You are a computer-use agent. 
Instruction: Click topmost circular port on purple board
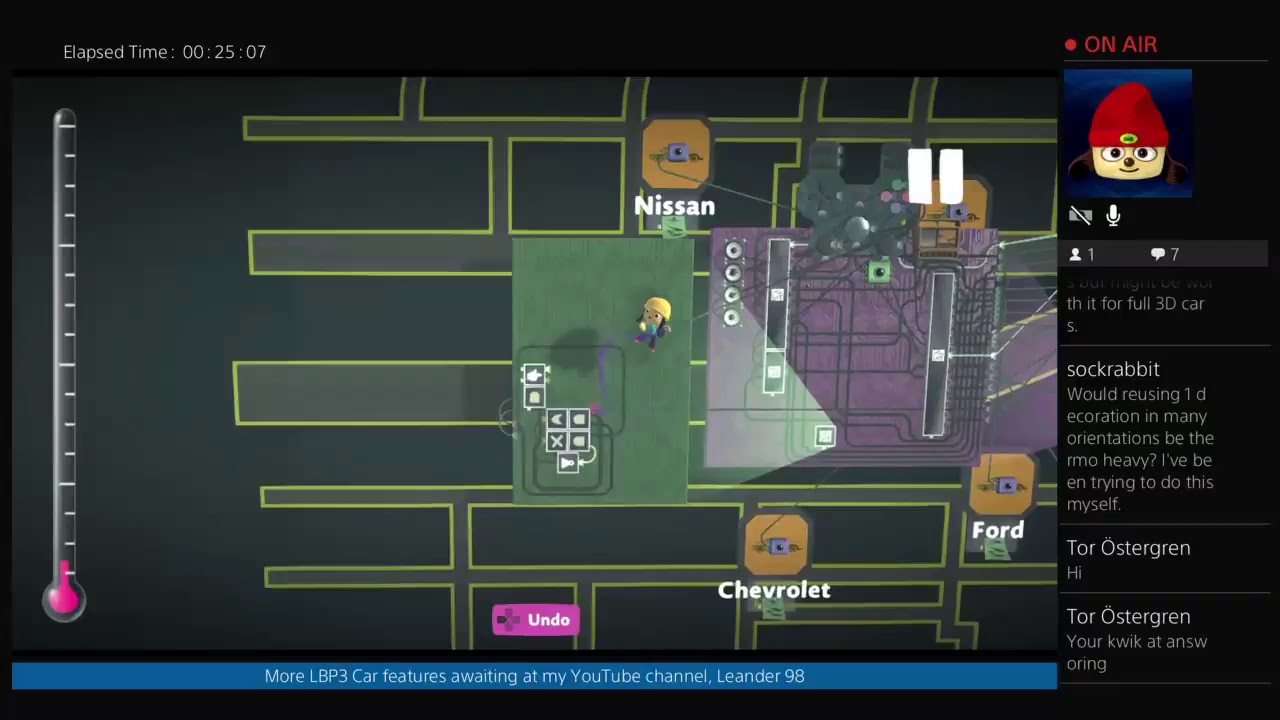[x=734, y=250]
